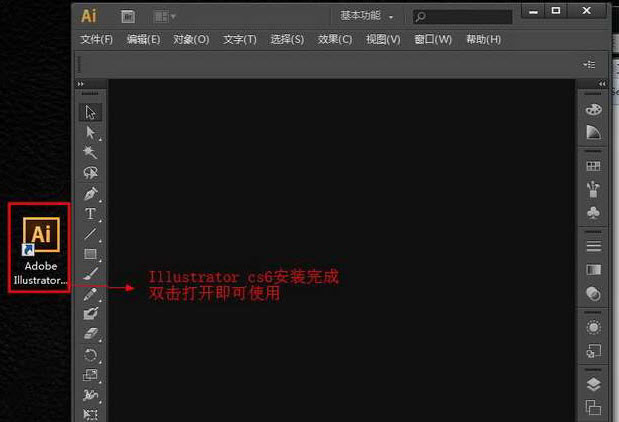Expand the right panel dock arrows
The width and height of the screenshot is (619, 422).
[602, 84]
